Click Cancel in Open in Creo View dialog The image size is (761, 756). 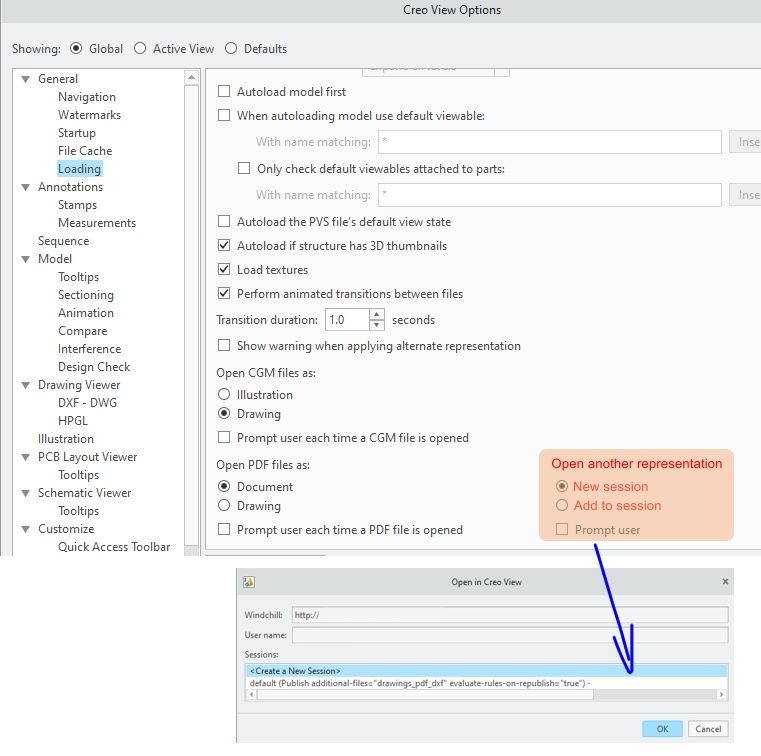(x=708, y=729)
